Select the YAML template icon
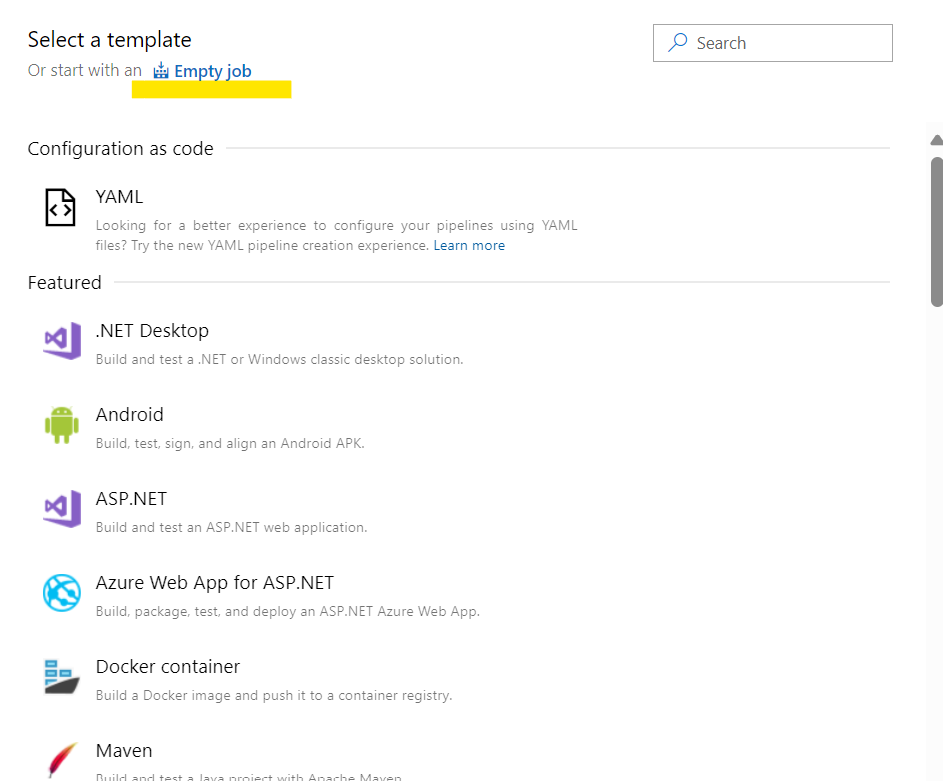The image size is (943, 781). 60,206
